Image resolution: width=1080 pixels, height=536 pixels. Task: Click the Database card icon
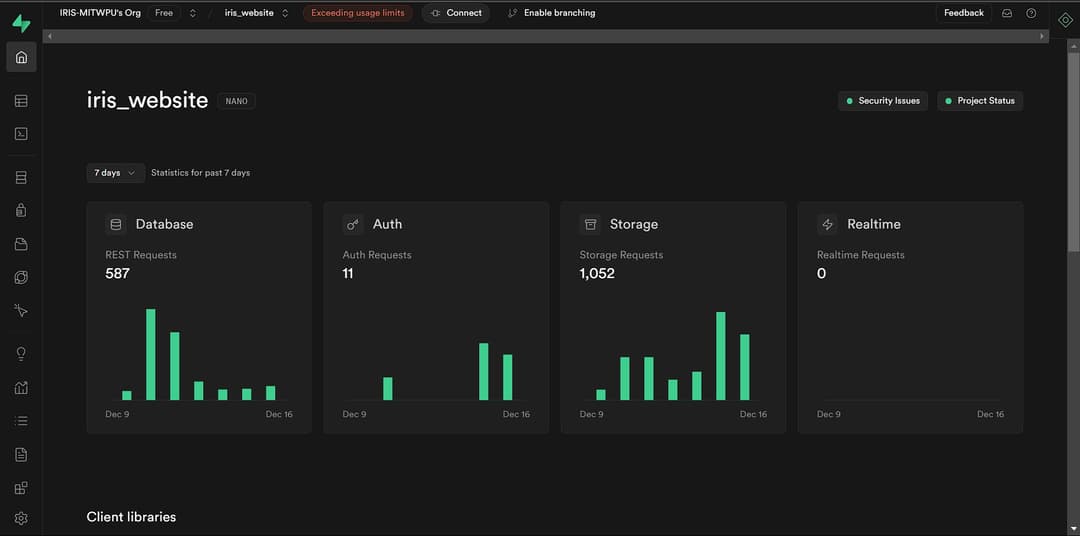(116, 224)
